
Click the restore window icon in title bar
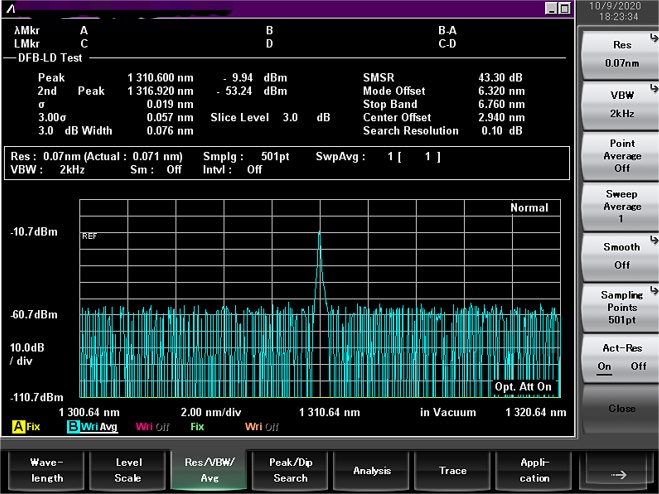[564, 8]
